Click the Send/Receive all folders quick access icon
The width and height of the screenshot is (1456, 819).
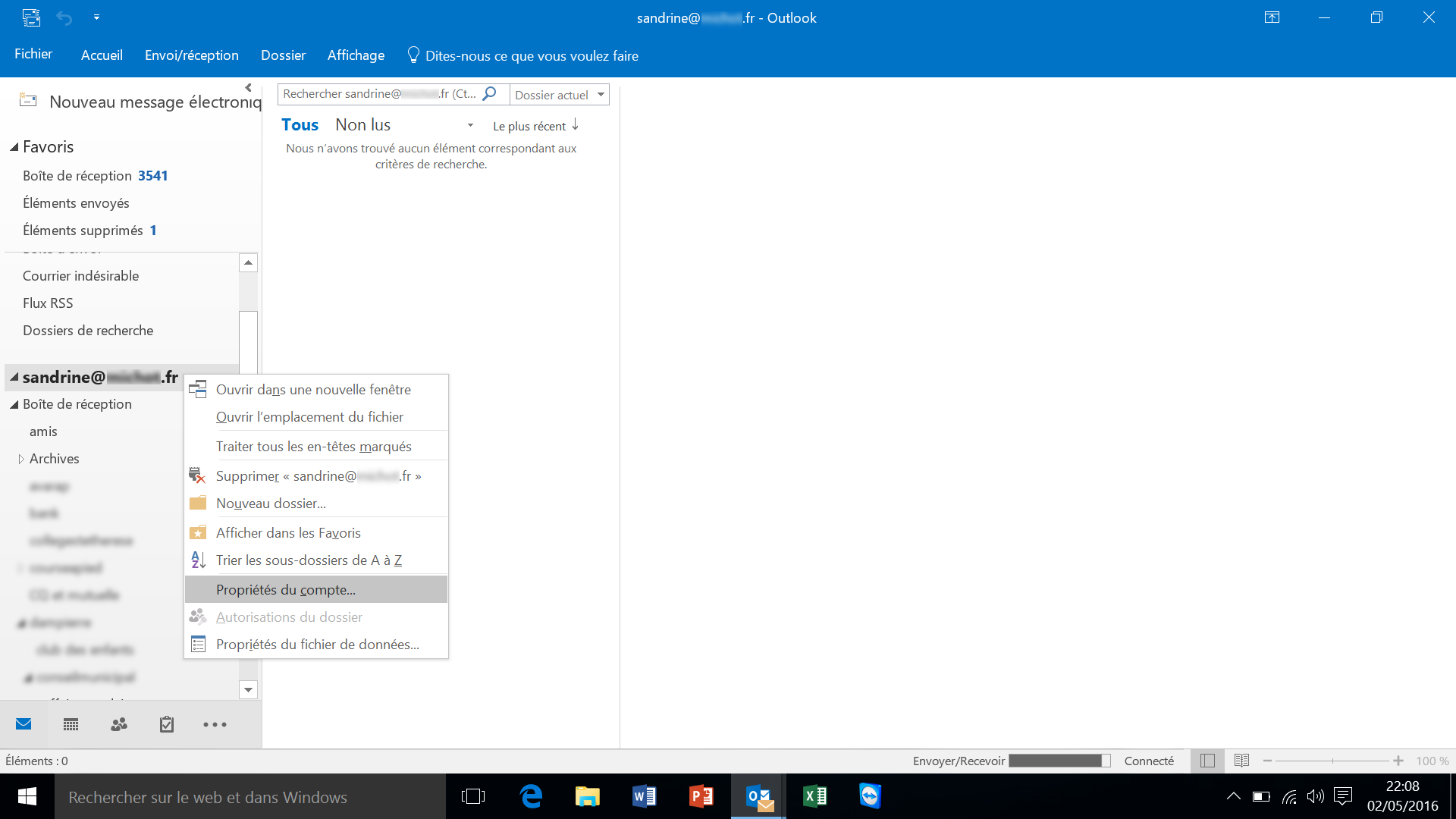(31, 17)
